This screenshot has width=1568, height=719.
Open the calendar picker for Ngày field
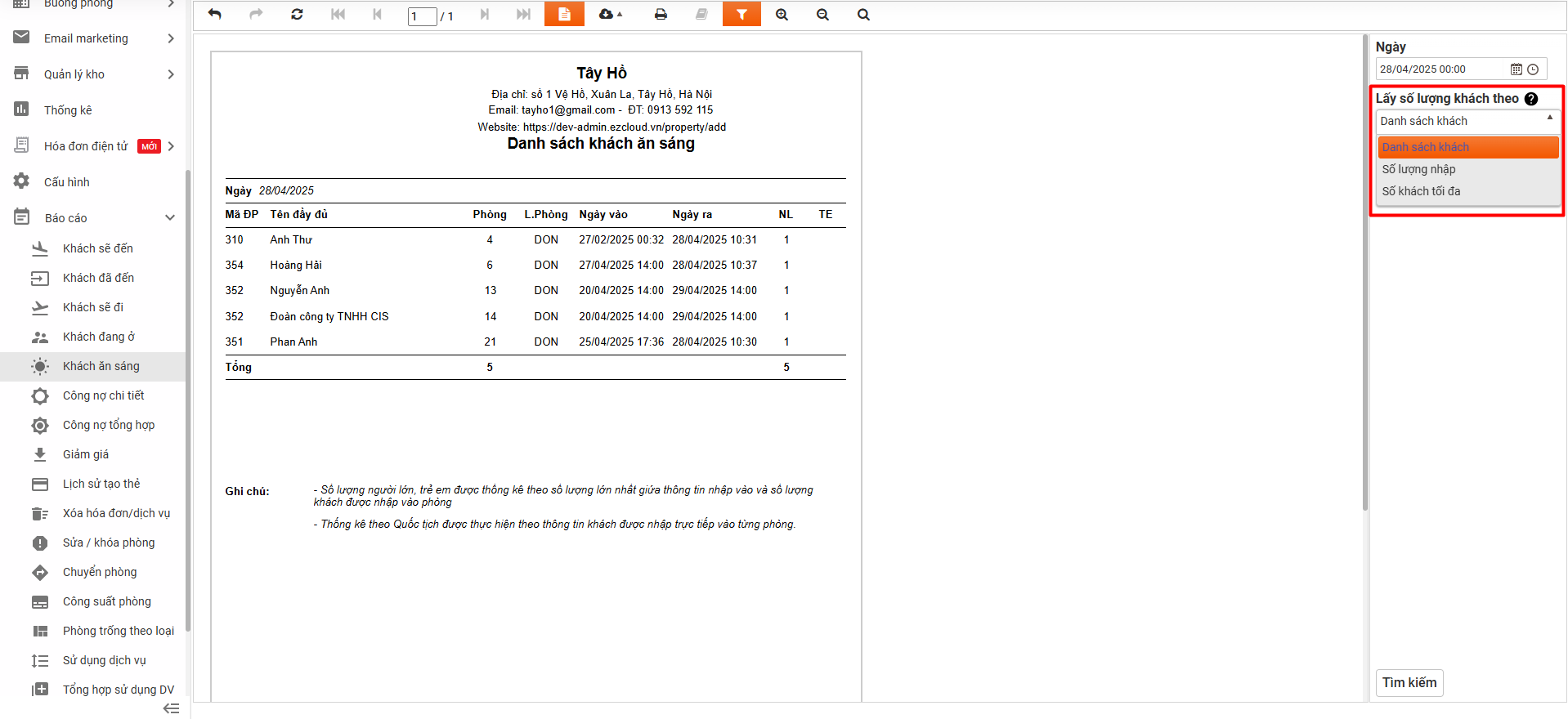click(x=1516, y=69)
